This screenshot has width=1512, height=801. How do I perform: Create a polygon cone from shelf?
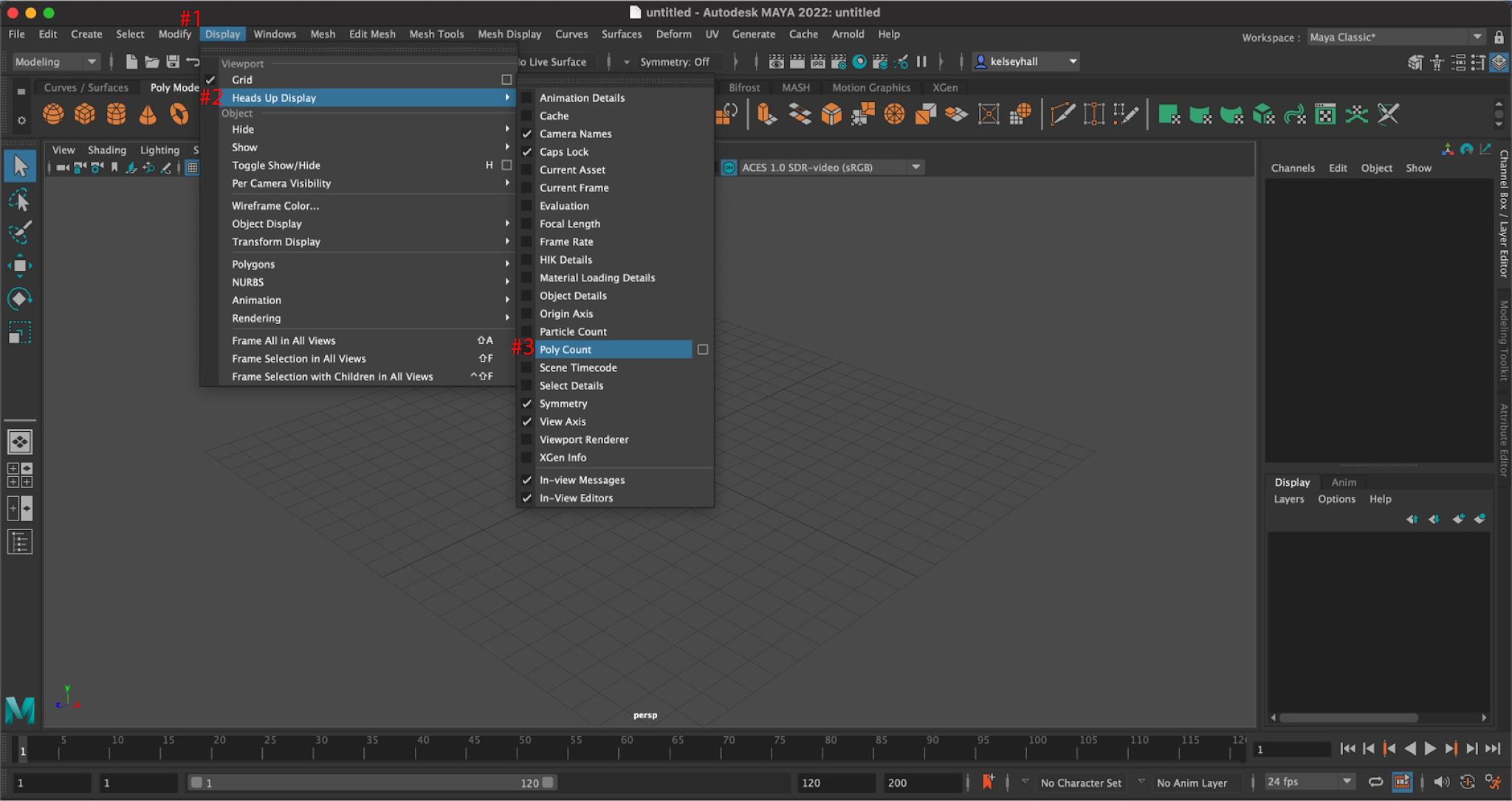tap(148, 114)
